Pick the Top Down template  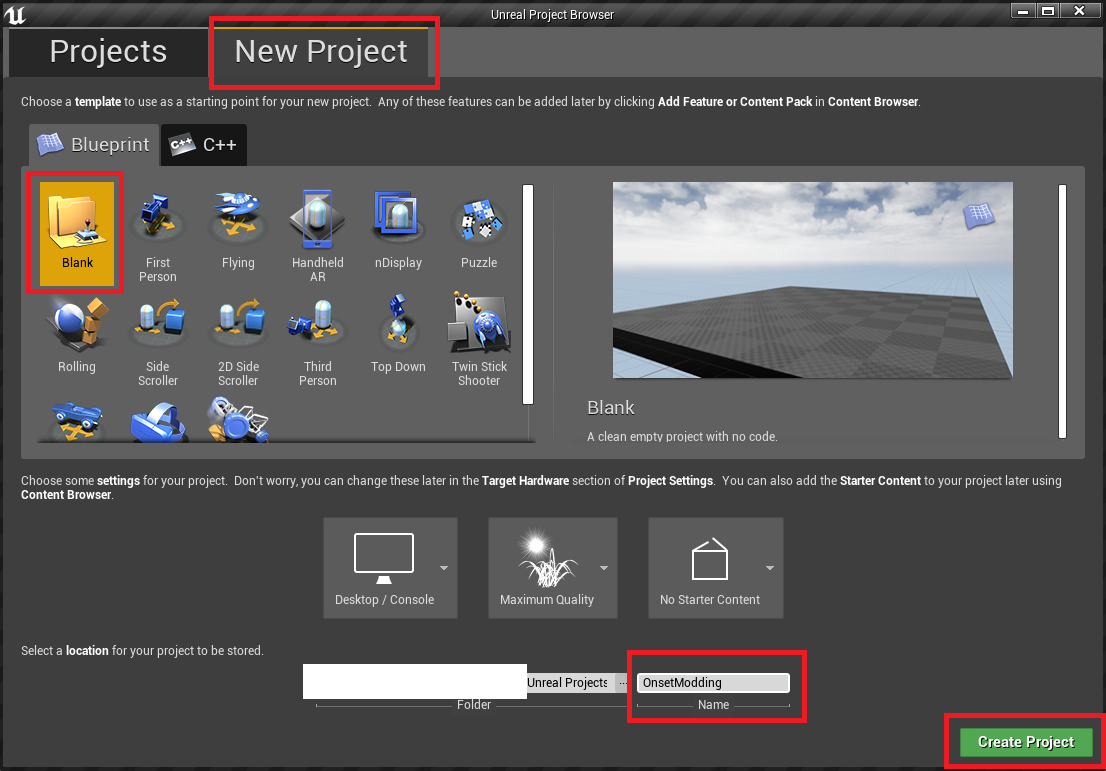click(x=399, y=334)
